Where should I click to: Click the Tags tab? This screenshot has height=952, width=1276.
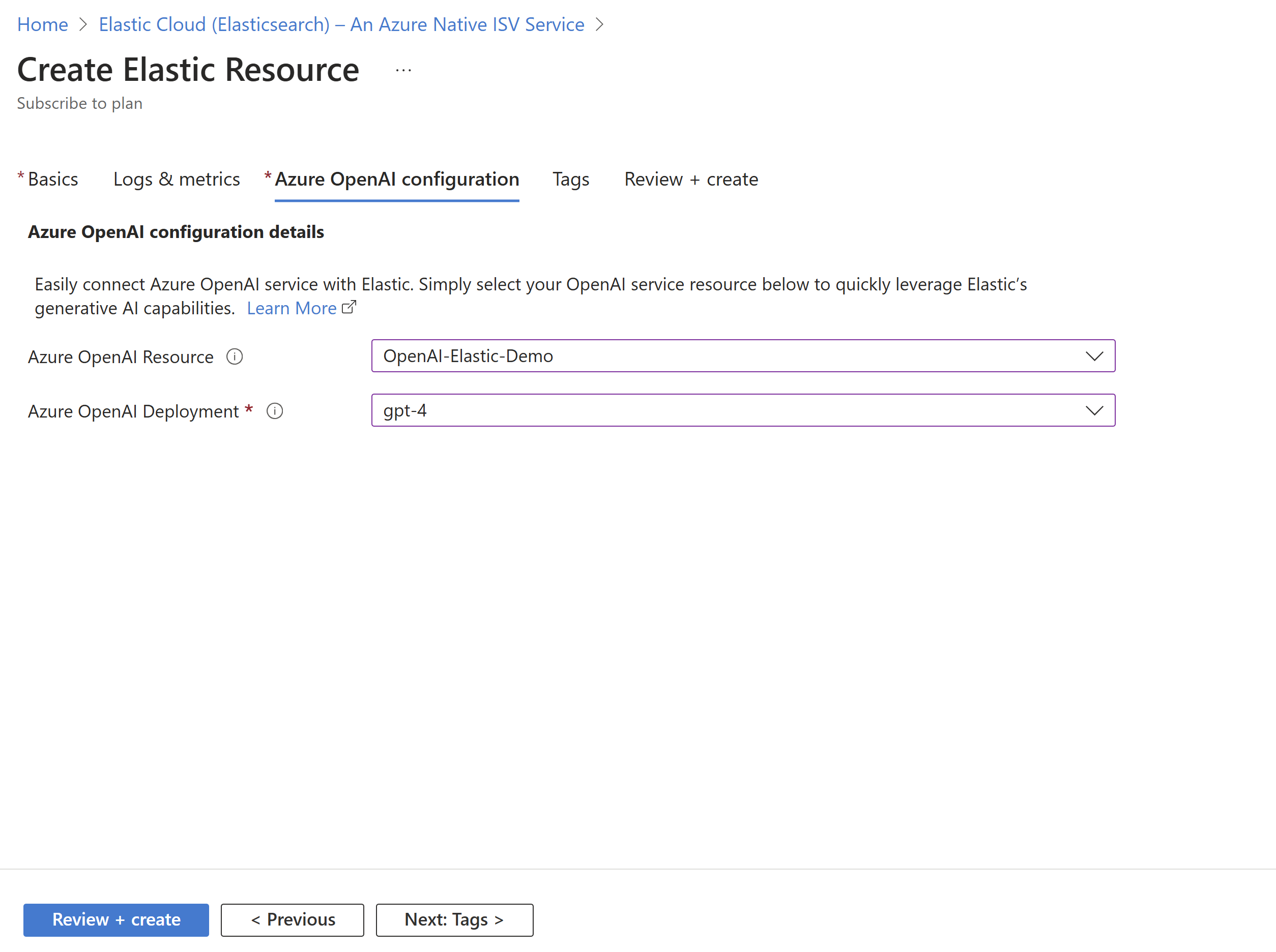572,179
